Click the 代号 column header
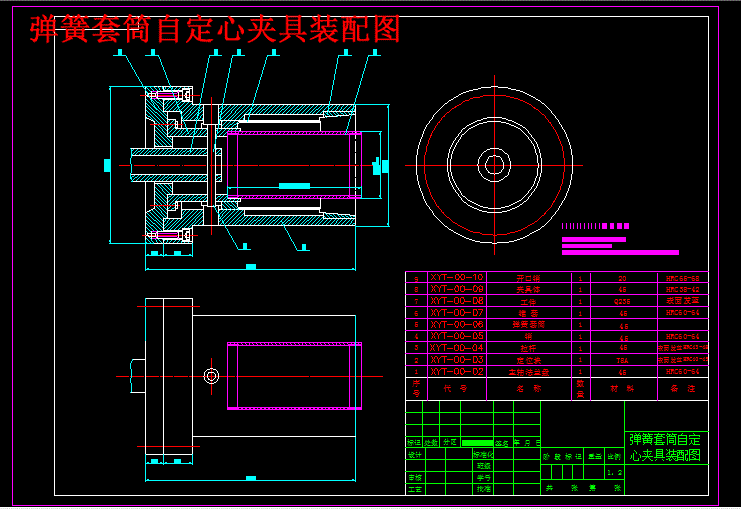 coord(456,388)
